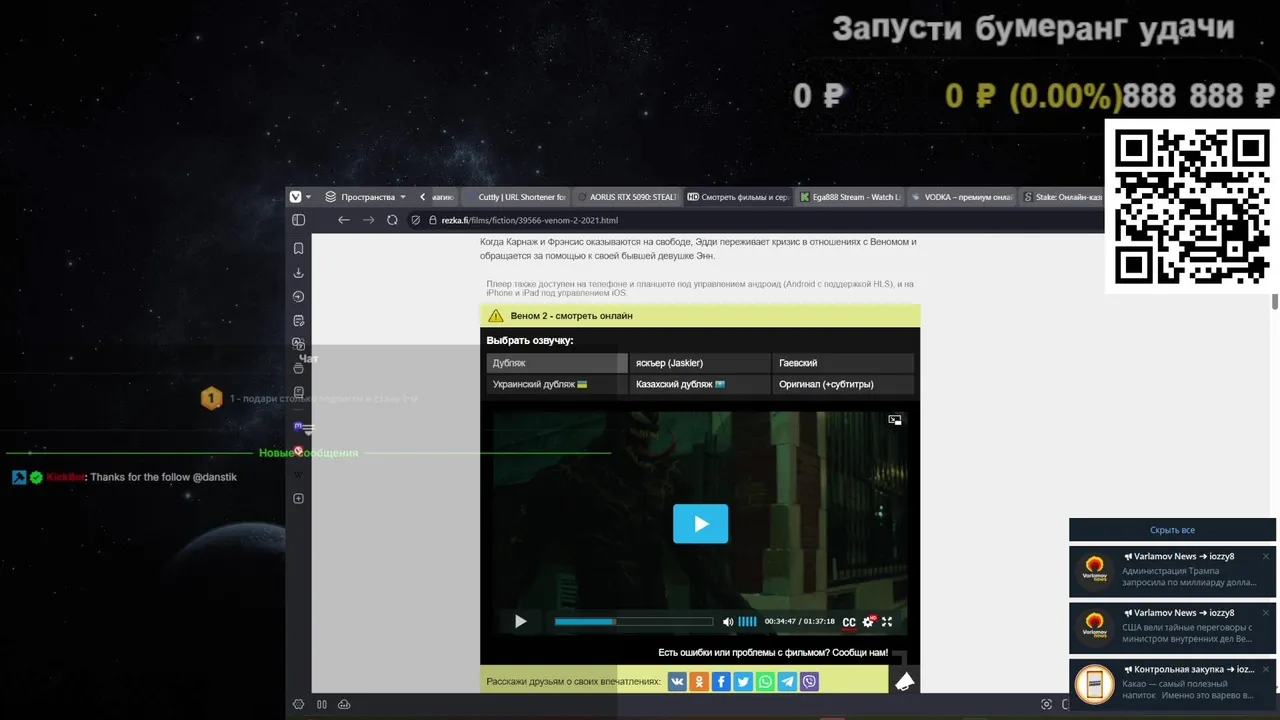Go back using the back arrow

click(x=344, y=220)
